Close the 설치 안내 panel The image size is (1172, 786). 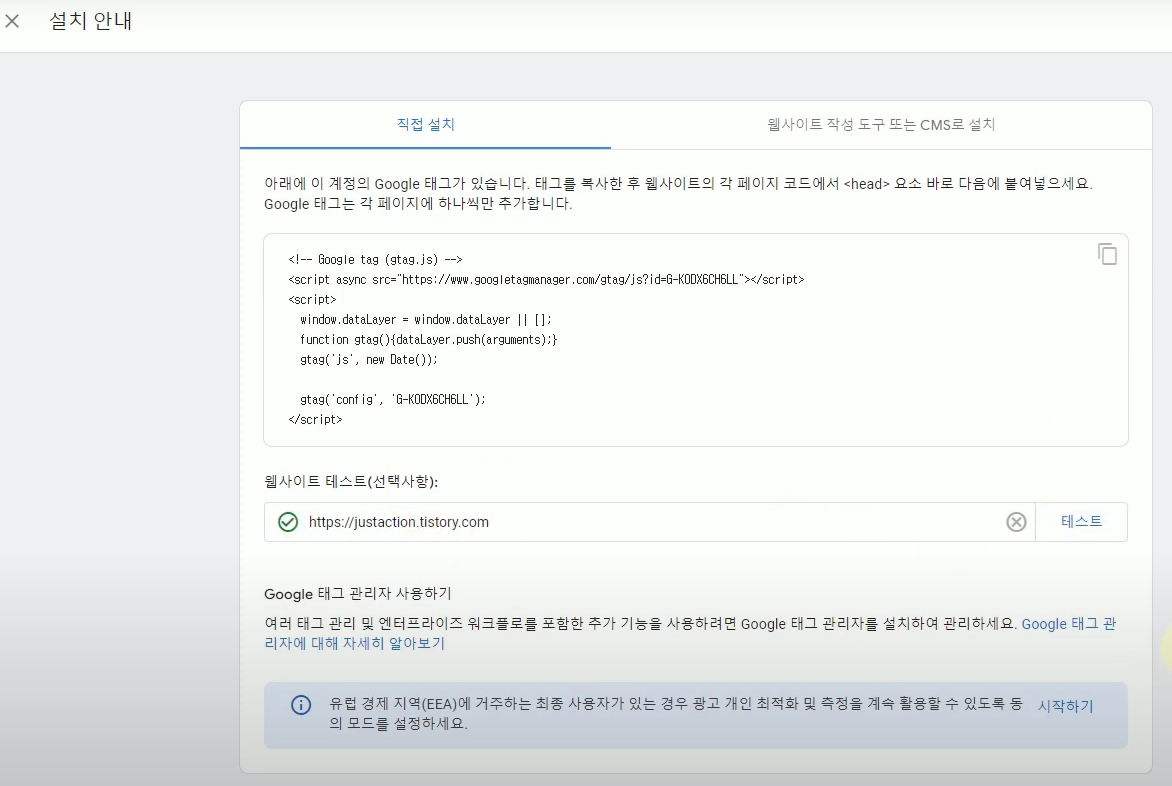[x=12, y=21]
